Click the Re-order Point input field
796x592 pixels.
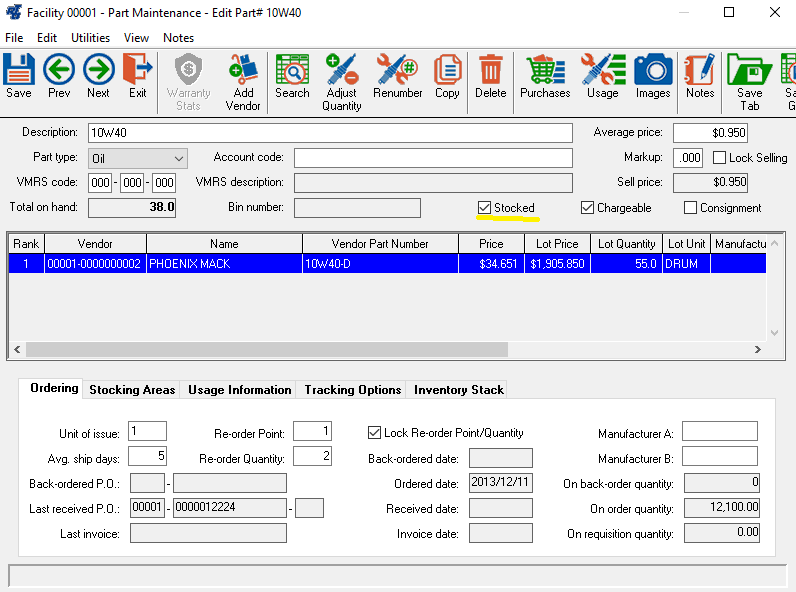312,432
